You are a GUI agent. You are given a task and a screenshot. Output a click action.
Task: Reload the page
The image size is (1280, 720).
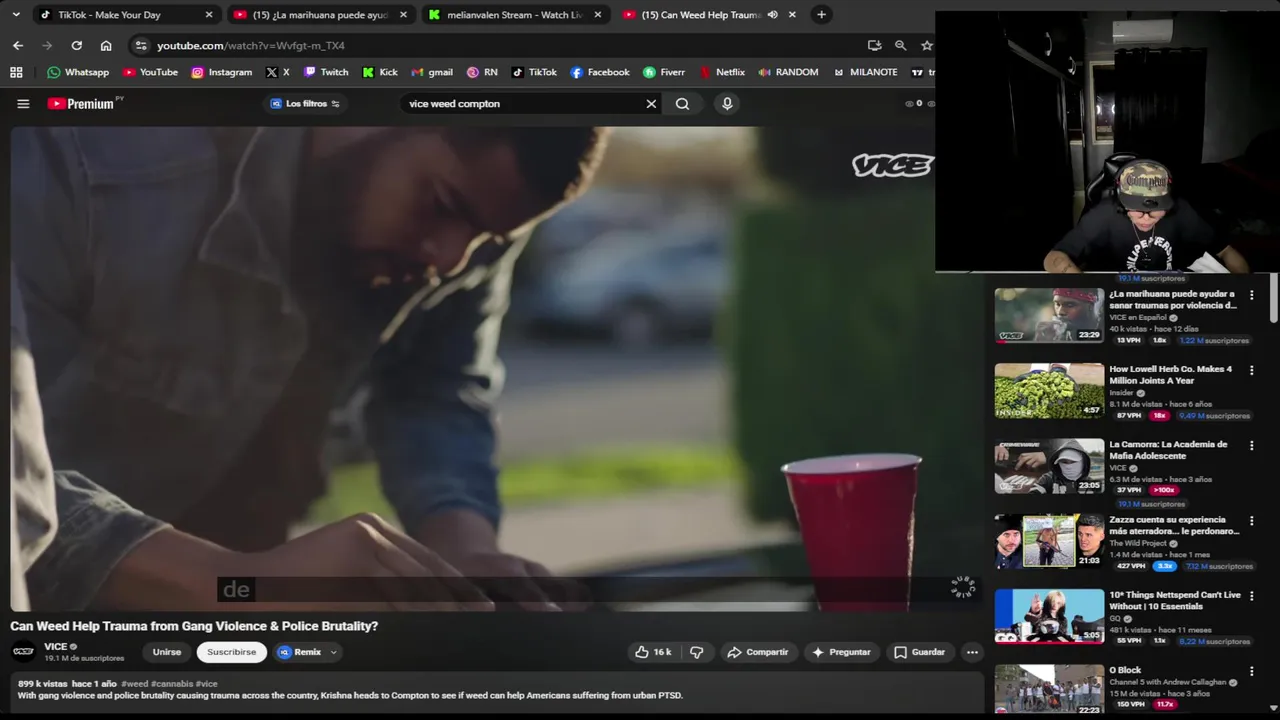(76, 45)
